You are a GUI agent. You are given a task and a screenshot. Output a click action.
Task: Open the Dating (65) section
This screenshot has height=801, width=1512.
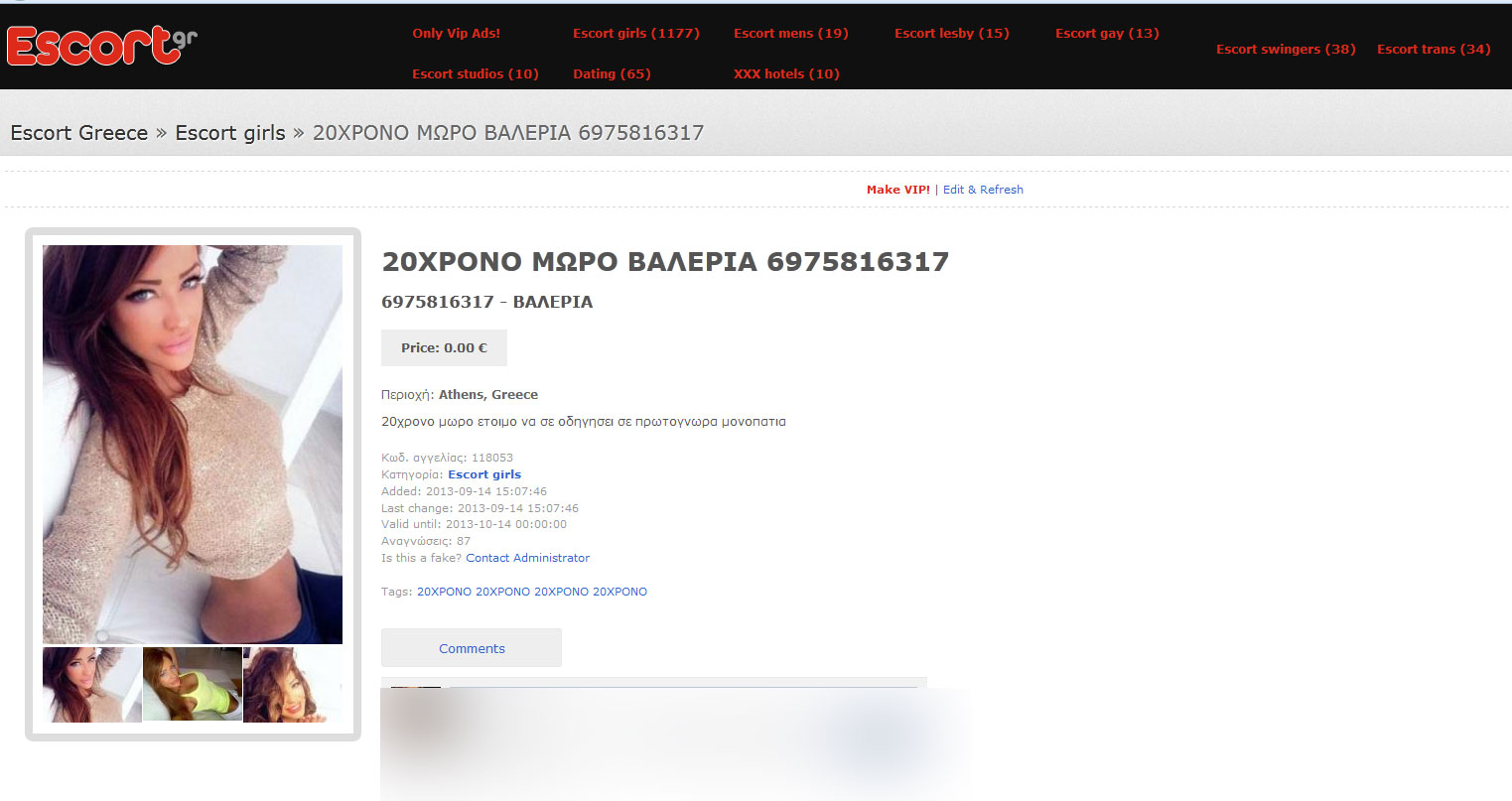[x=612, y=73]
